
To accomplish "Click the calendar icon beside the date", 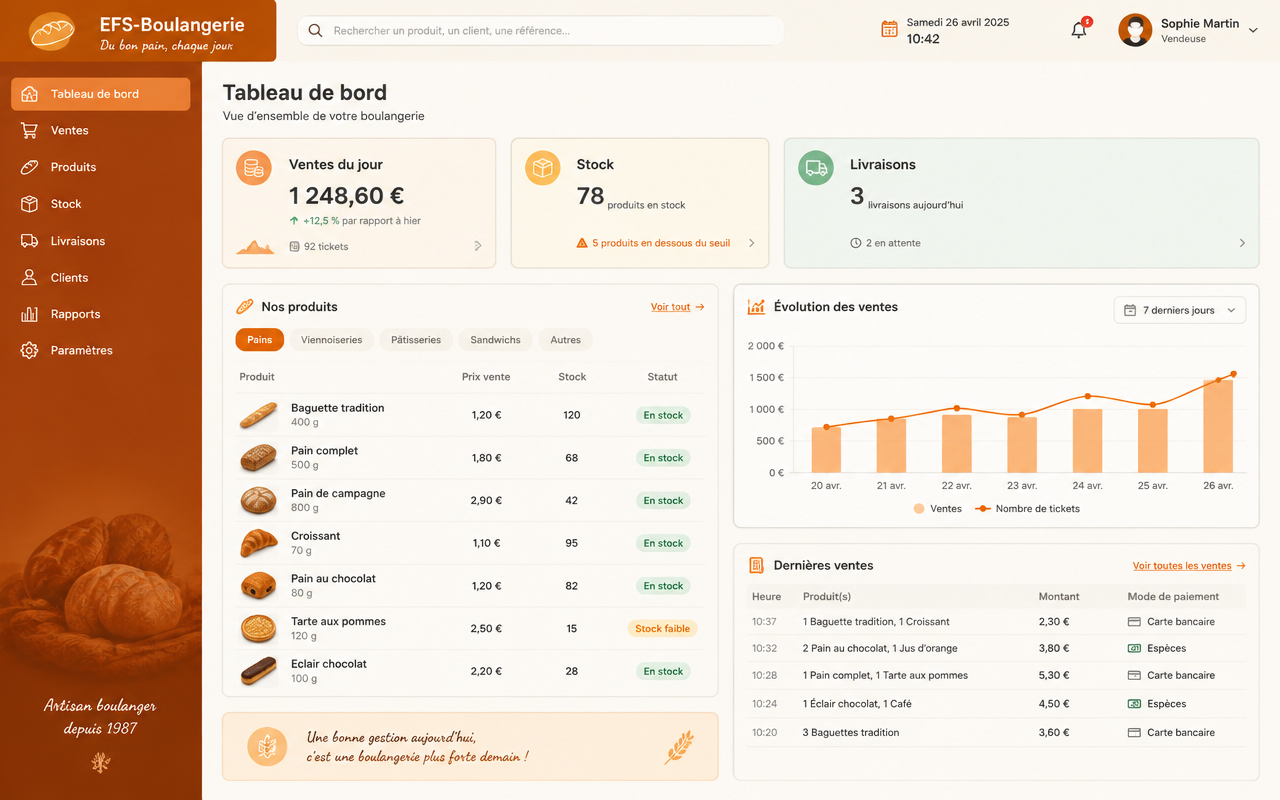I will click(889, 30).
